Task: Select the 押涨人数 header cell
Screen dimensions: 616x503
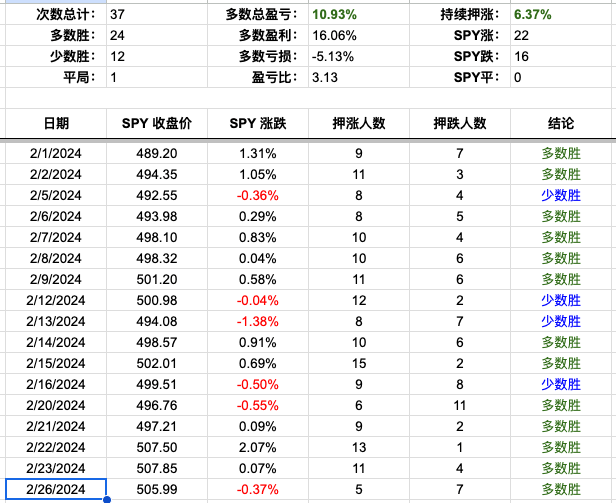Action: [359, 123]
